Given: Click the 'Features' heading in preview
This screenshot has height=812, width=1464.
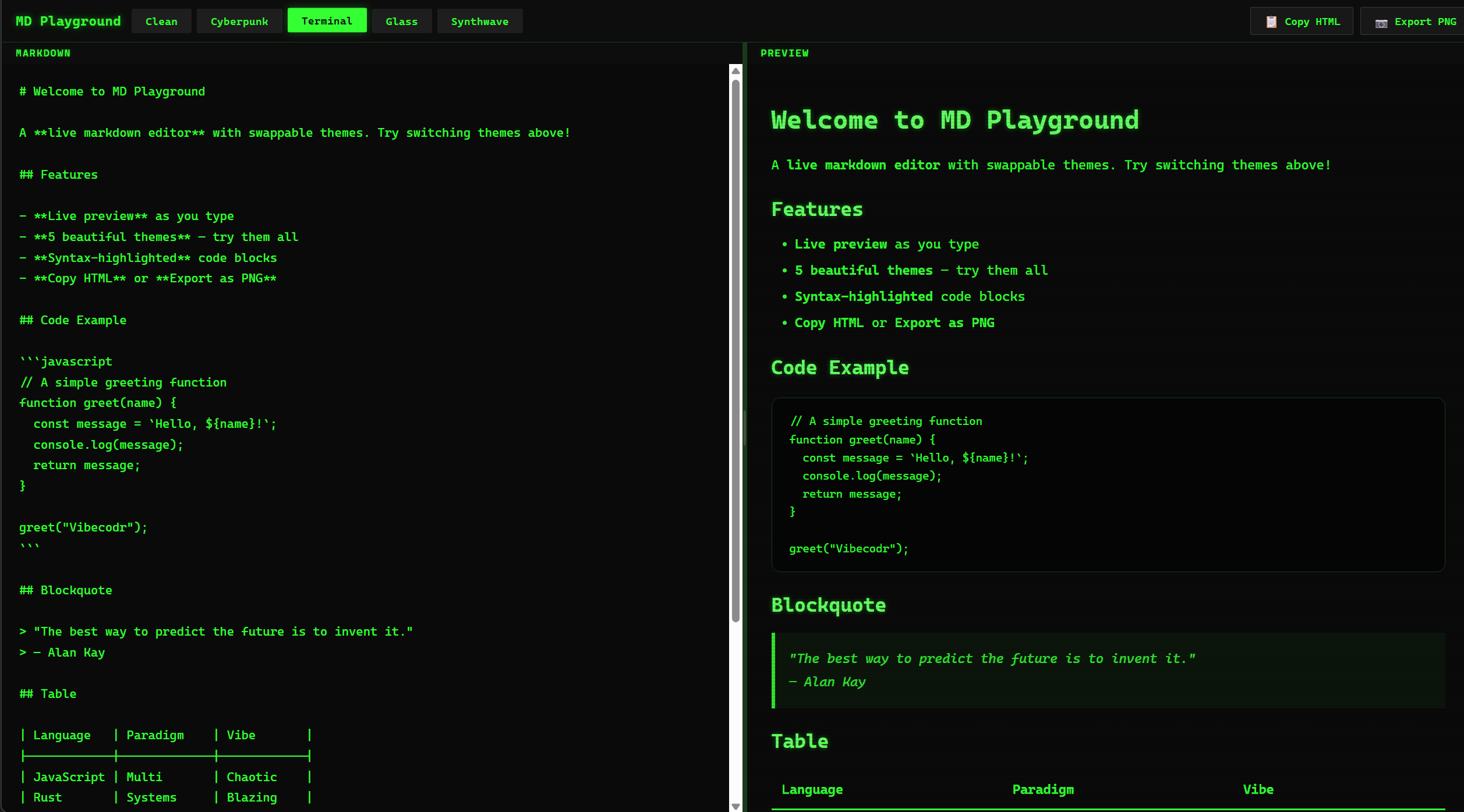Looking at the screenshot, I should 817,210.
